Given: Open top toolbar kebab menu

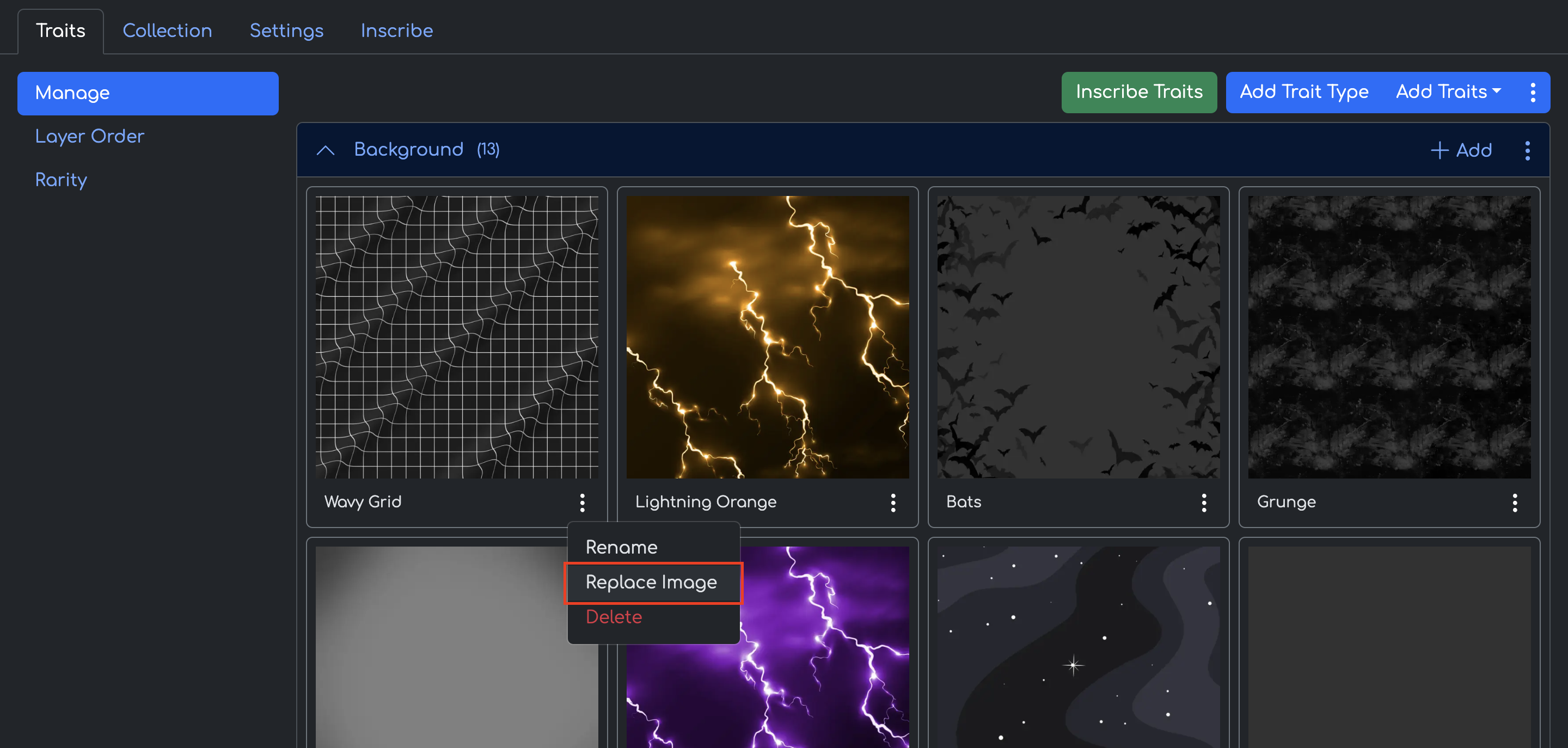Looking at the screenshot, I should [x=1533, y=93].
